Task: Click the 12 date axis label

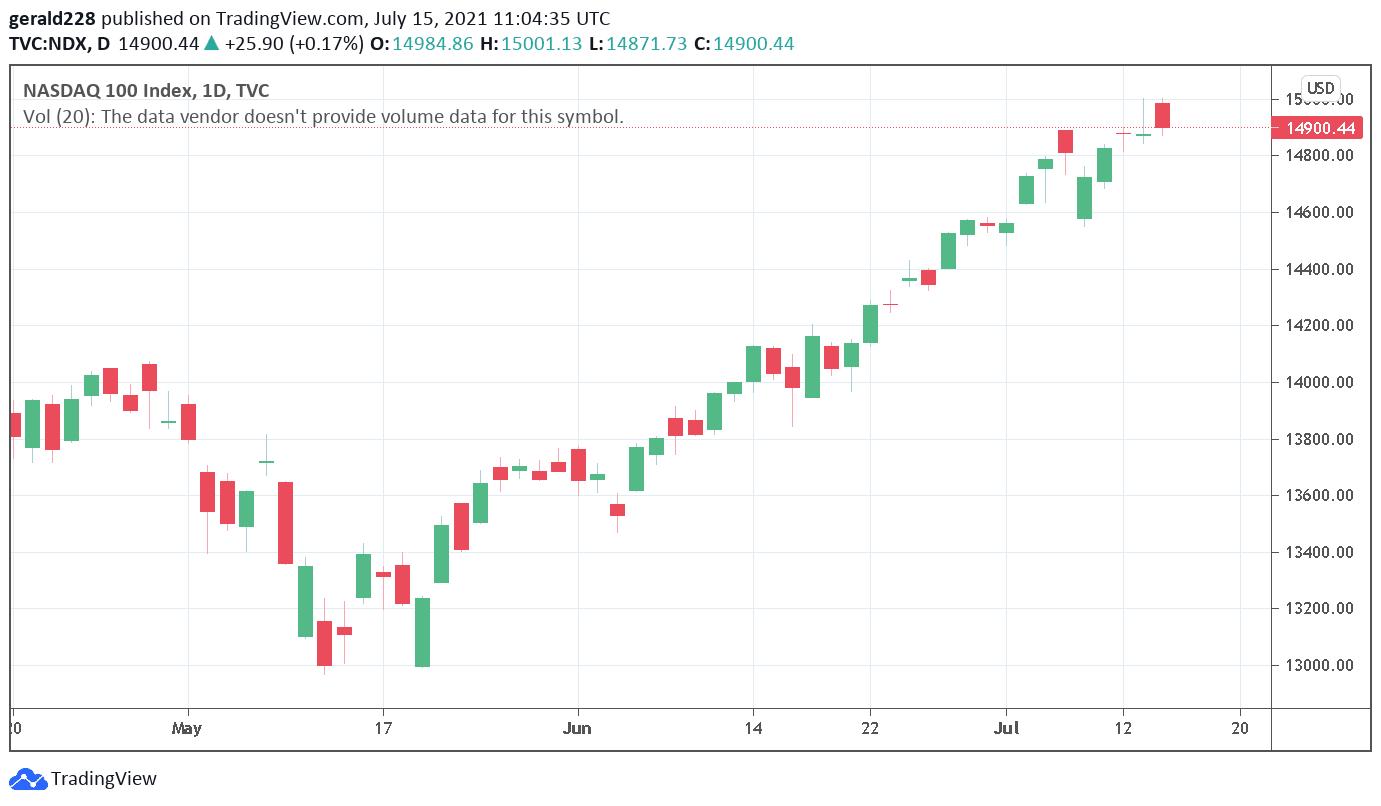Action: (x=1123, y=728)
